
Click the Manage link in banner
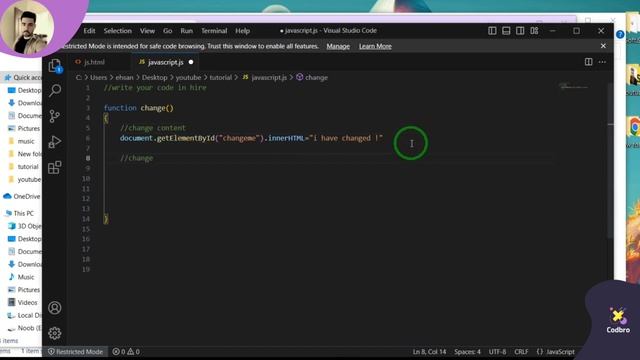pyautogui.click(x=338, y=46)
